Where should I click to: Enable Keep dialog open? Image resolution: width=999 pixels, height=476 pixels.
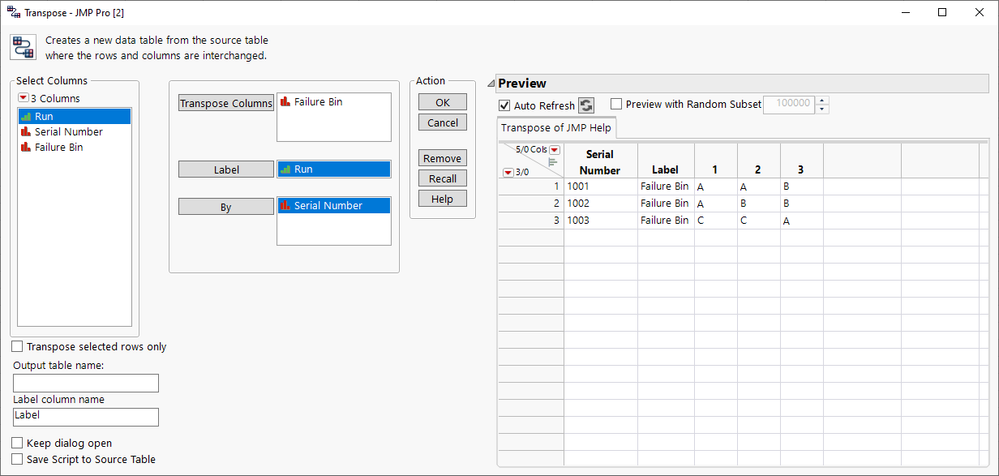point(17,443)
